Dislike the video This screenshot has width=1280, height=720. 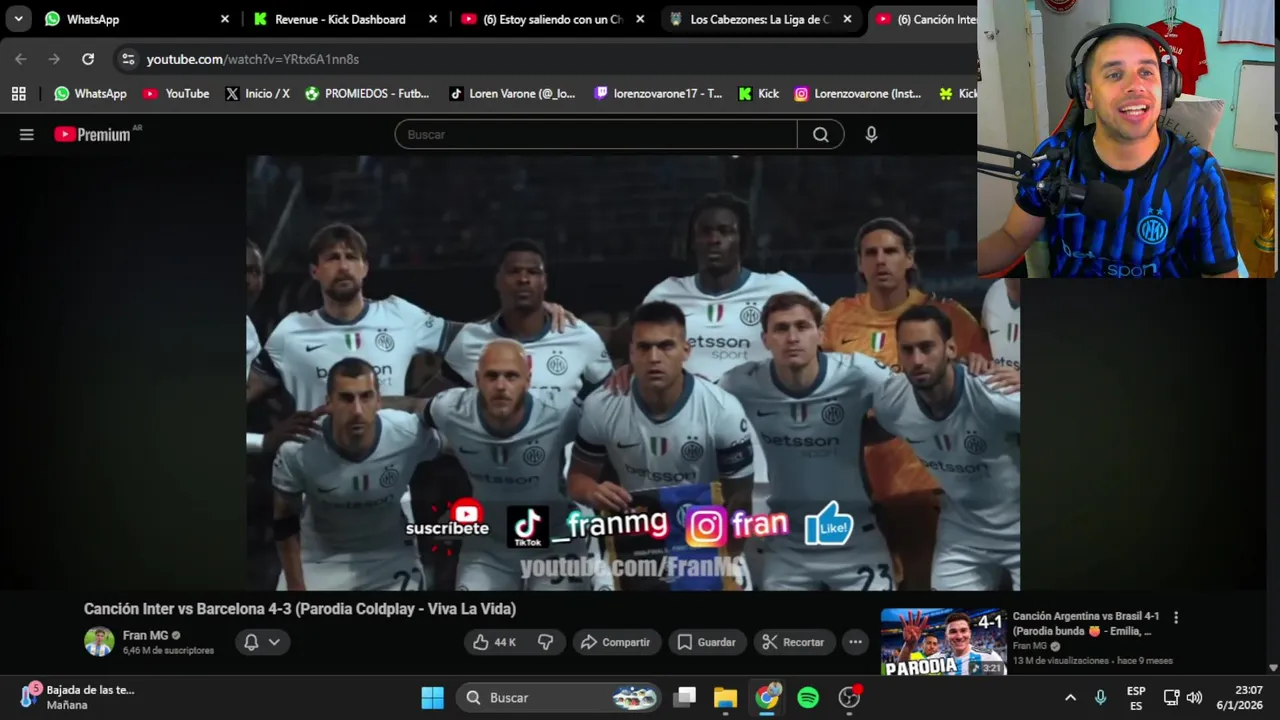[x=545, y=642]
